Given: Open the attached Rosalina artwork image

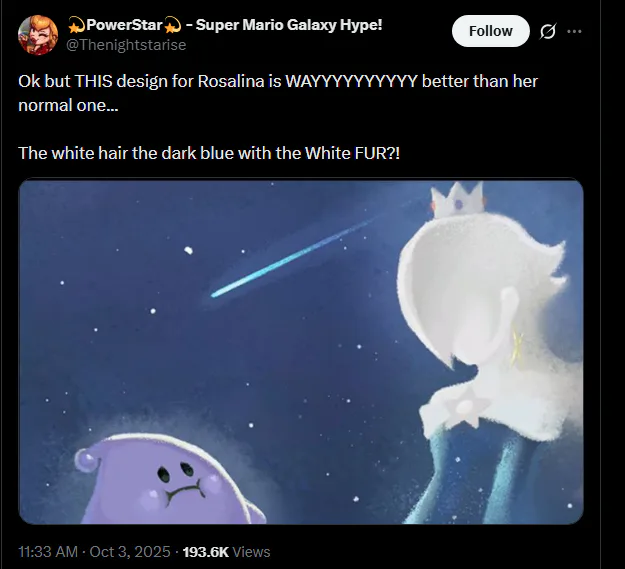Looking at the screenshot, I should point(300,350).
